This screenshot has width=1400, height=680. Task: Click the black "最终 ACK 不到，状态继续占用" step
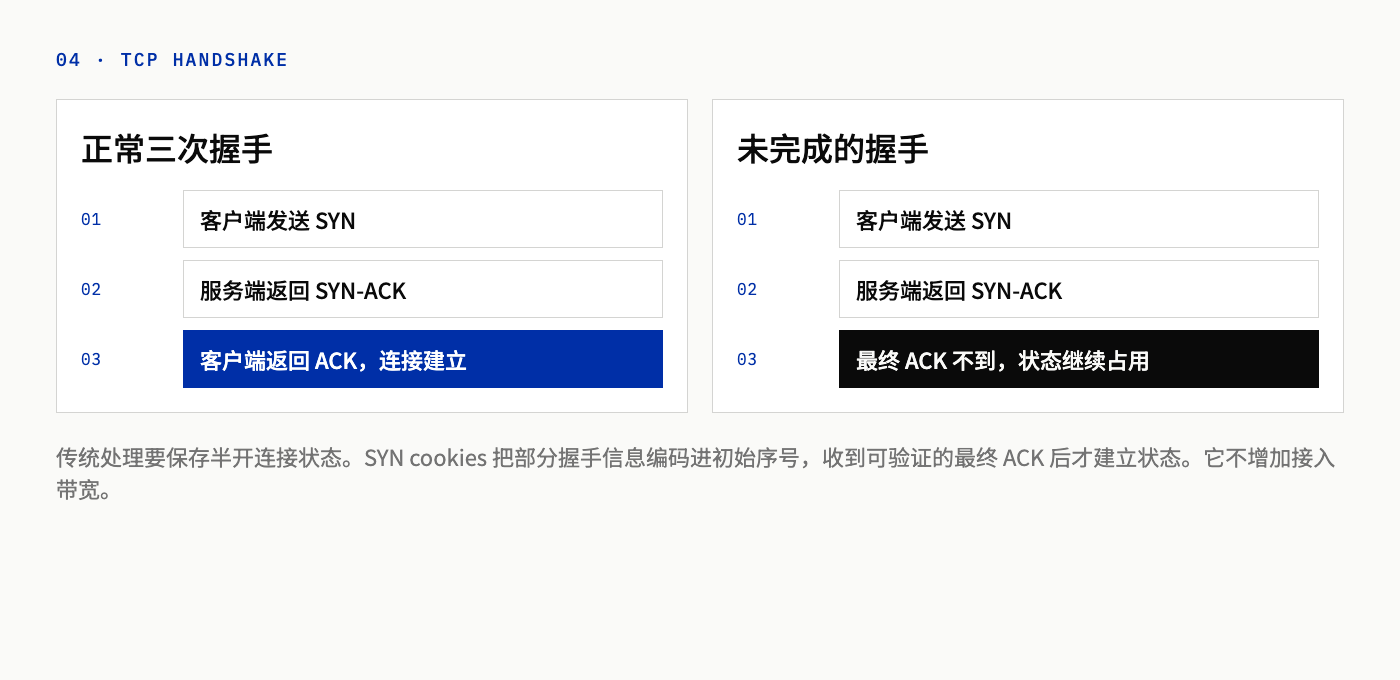click(x=1079, y=359)
